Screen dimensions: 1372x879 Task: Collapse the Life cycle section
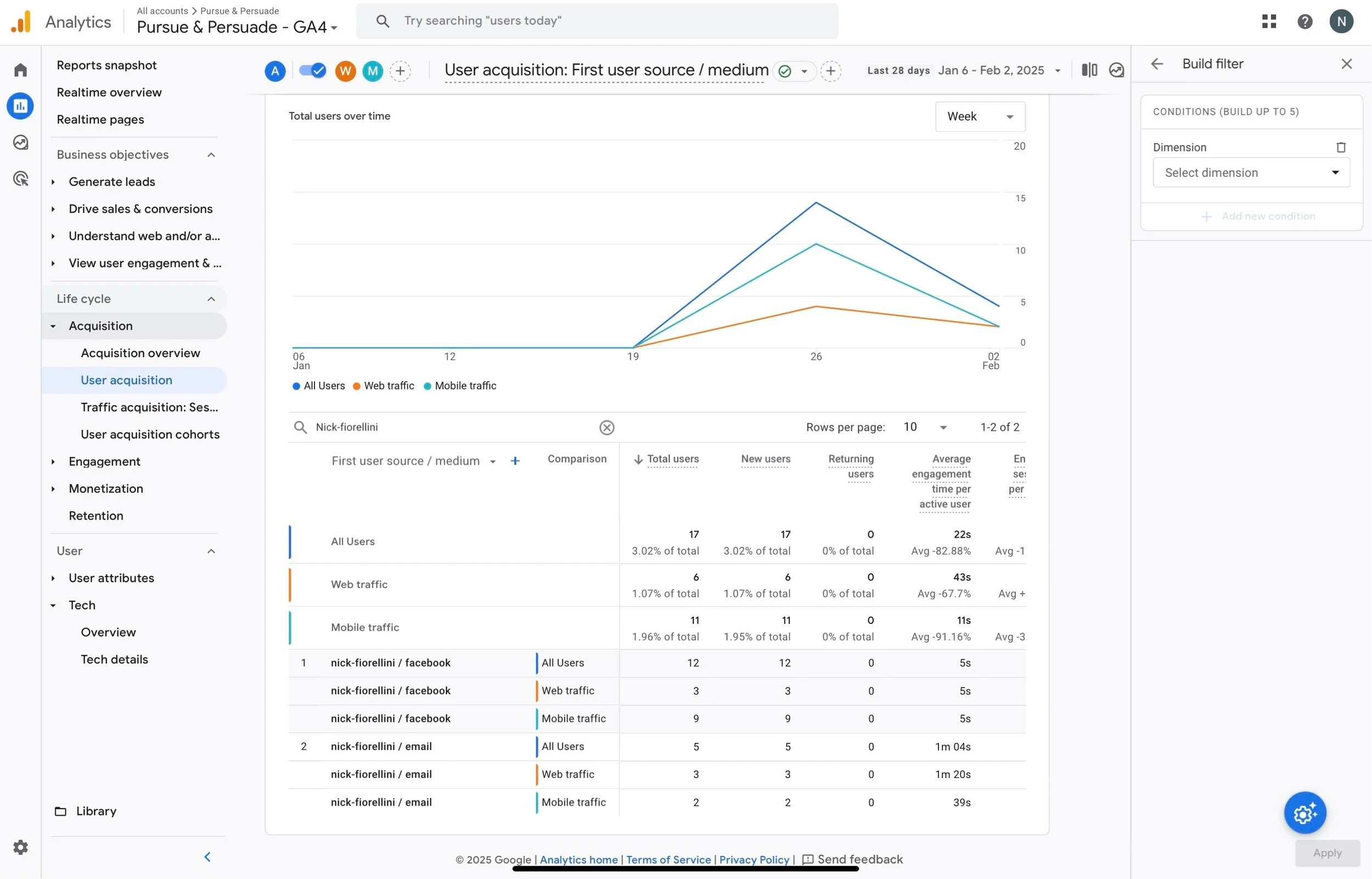tap(211, 299)
